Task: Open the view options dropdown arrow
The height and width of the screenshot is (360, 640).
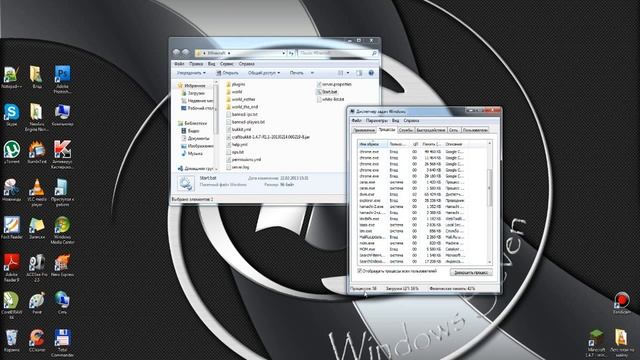Action: (x=348, y=73)
